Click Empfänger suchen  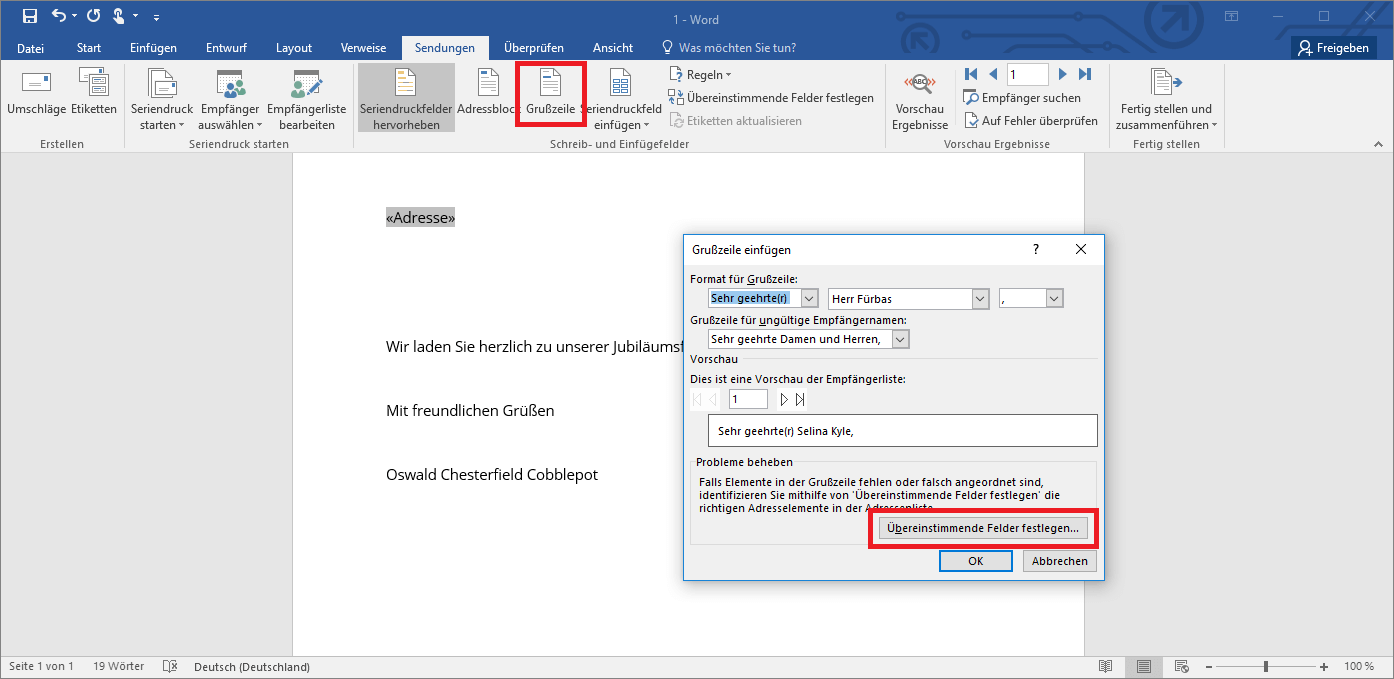click(x=1022, y=98)
